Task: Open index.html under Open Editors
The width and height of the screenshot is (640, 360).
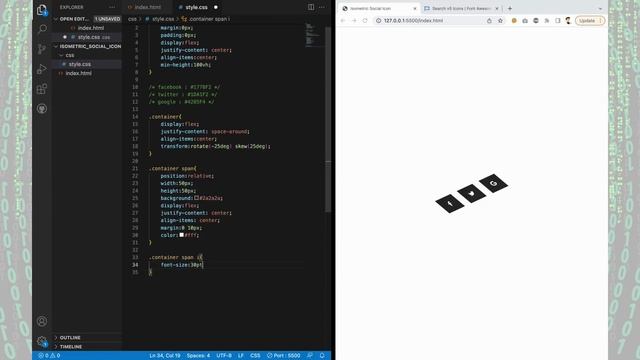Action: coord(91,28)
